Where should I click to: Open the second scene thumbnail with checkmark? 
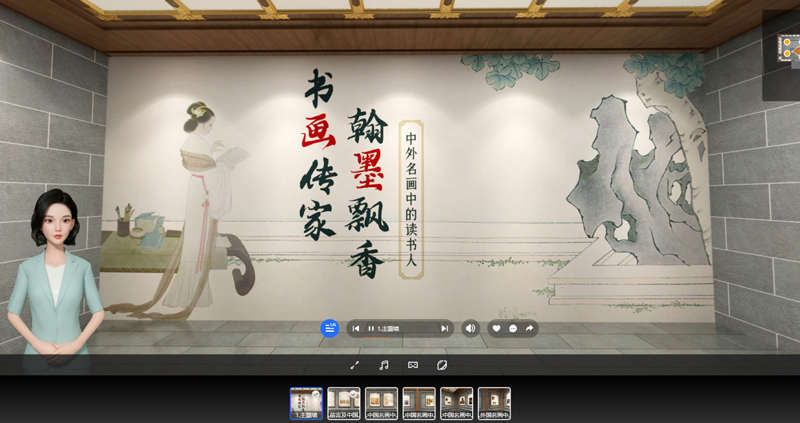344,403
